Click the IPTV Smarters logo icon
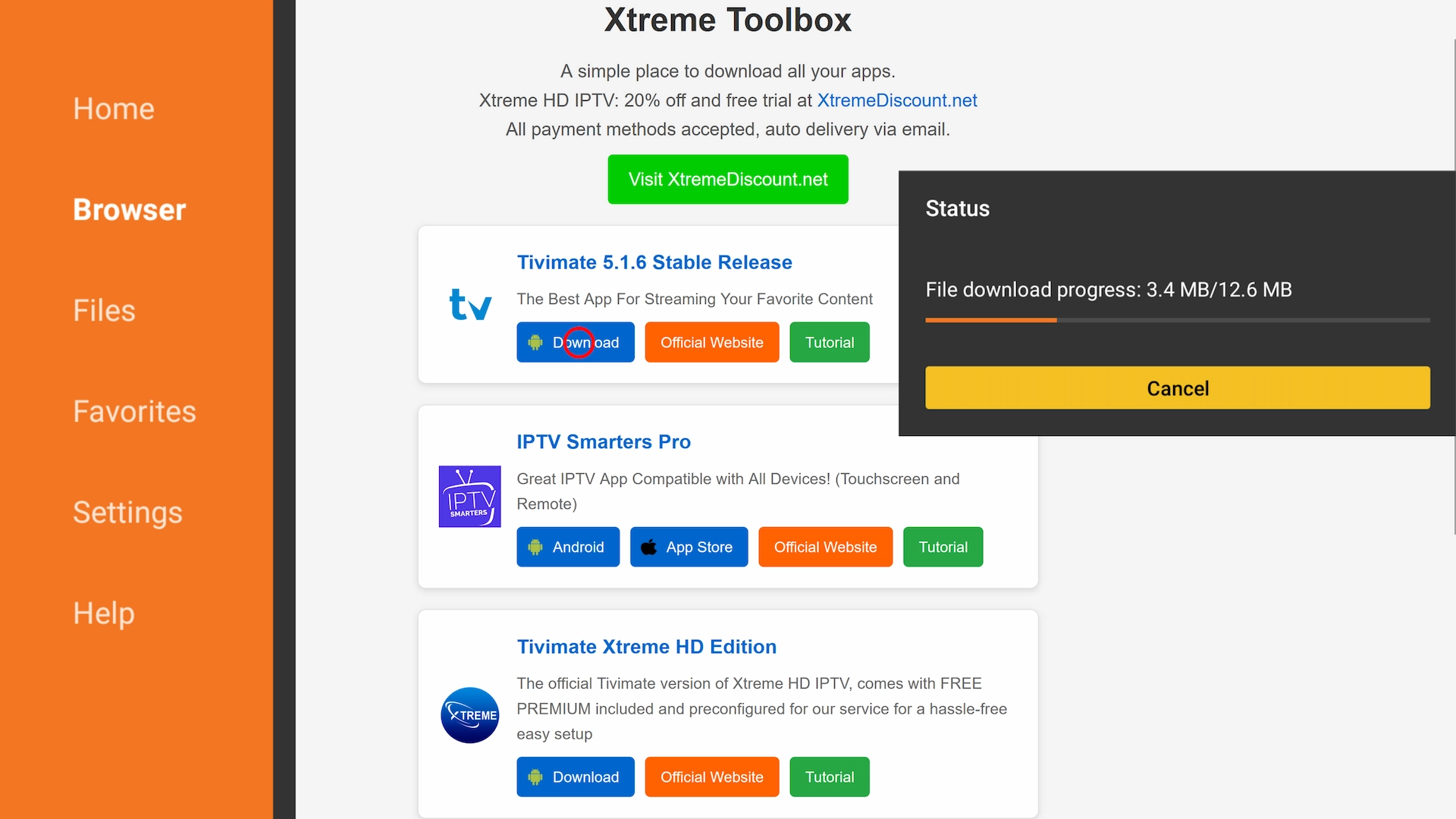Screen dimensions: 1456x819 click(x=470, y=497)
